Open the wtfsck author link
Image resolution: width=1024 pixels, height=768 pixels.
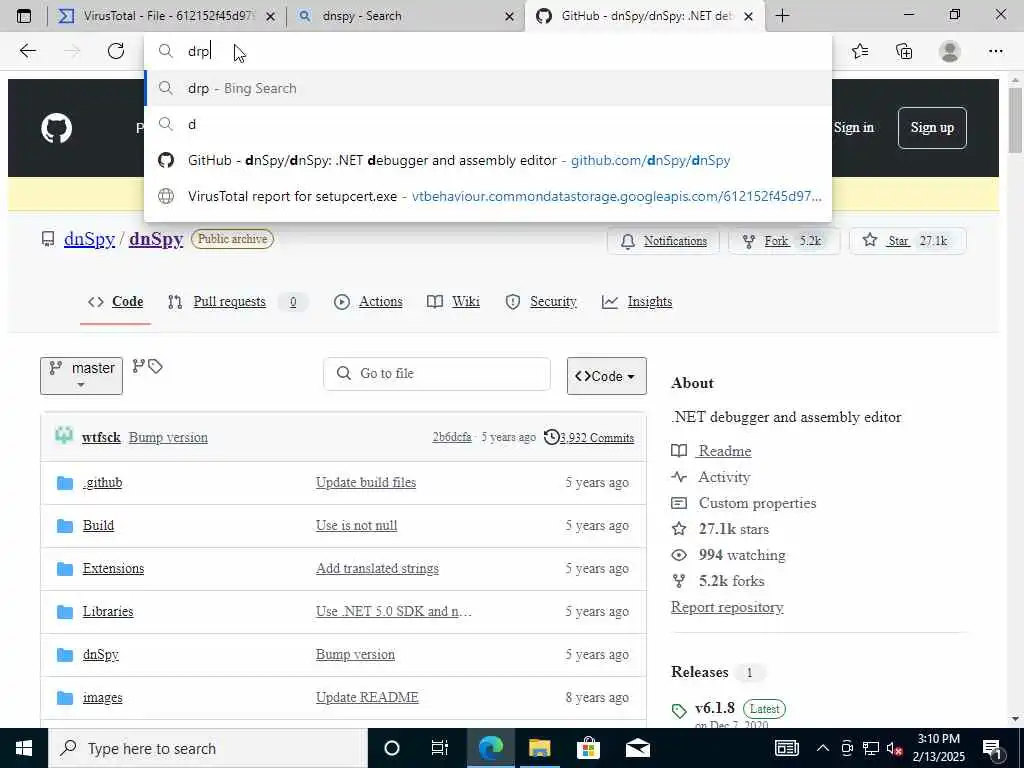coord(101,438)
